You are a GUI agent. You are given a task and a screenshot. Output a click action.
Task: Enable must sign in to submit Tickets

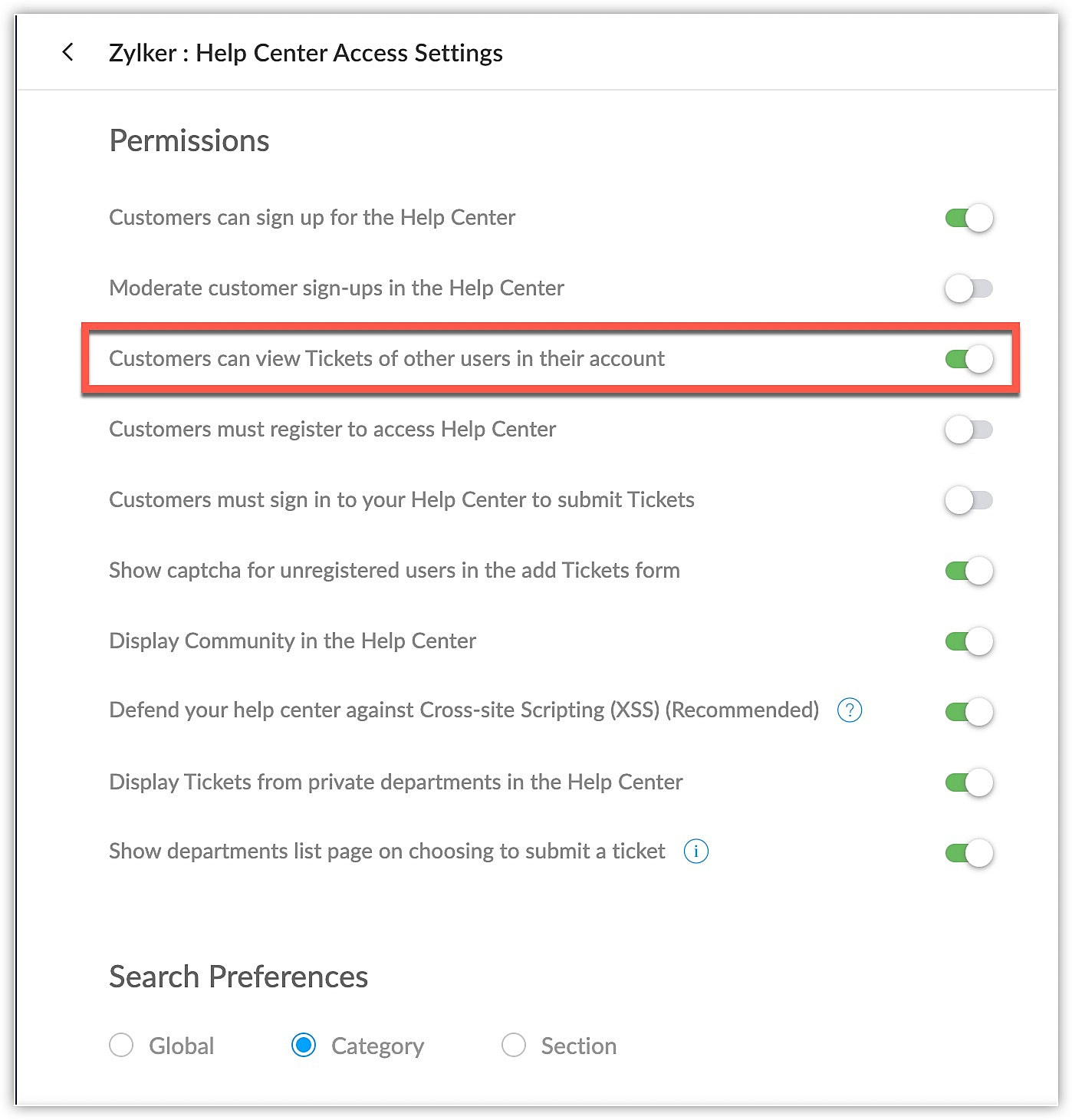[x=968, y=501]
